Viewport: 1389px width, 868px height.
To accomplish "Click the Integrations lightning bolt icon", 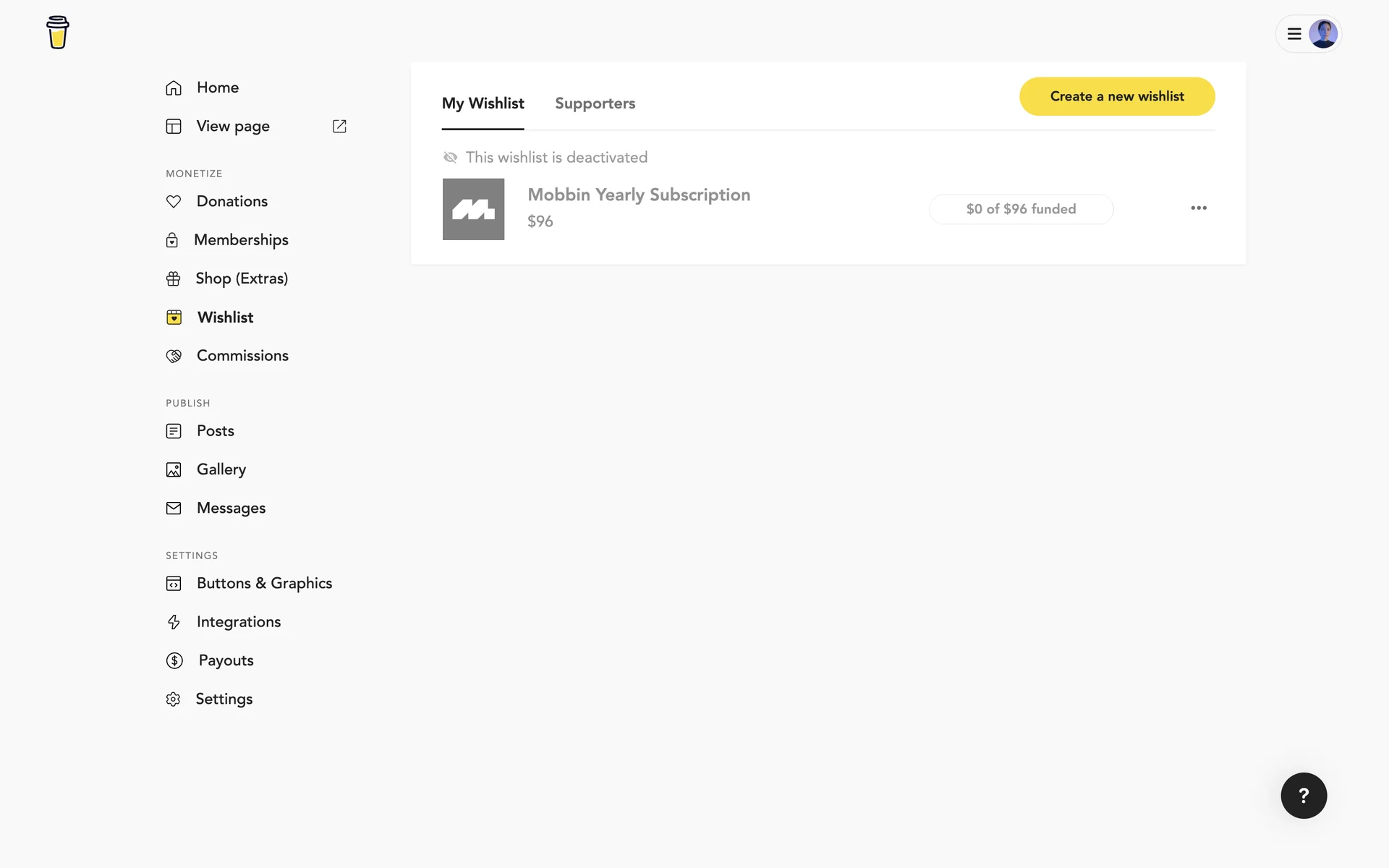I will [174, 622].
